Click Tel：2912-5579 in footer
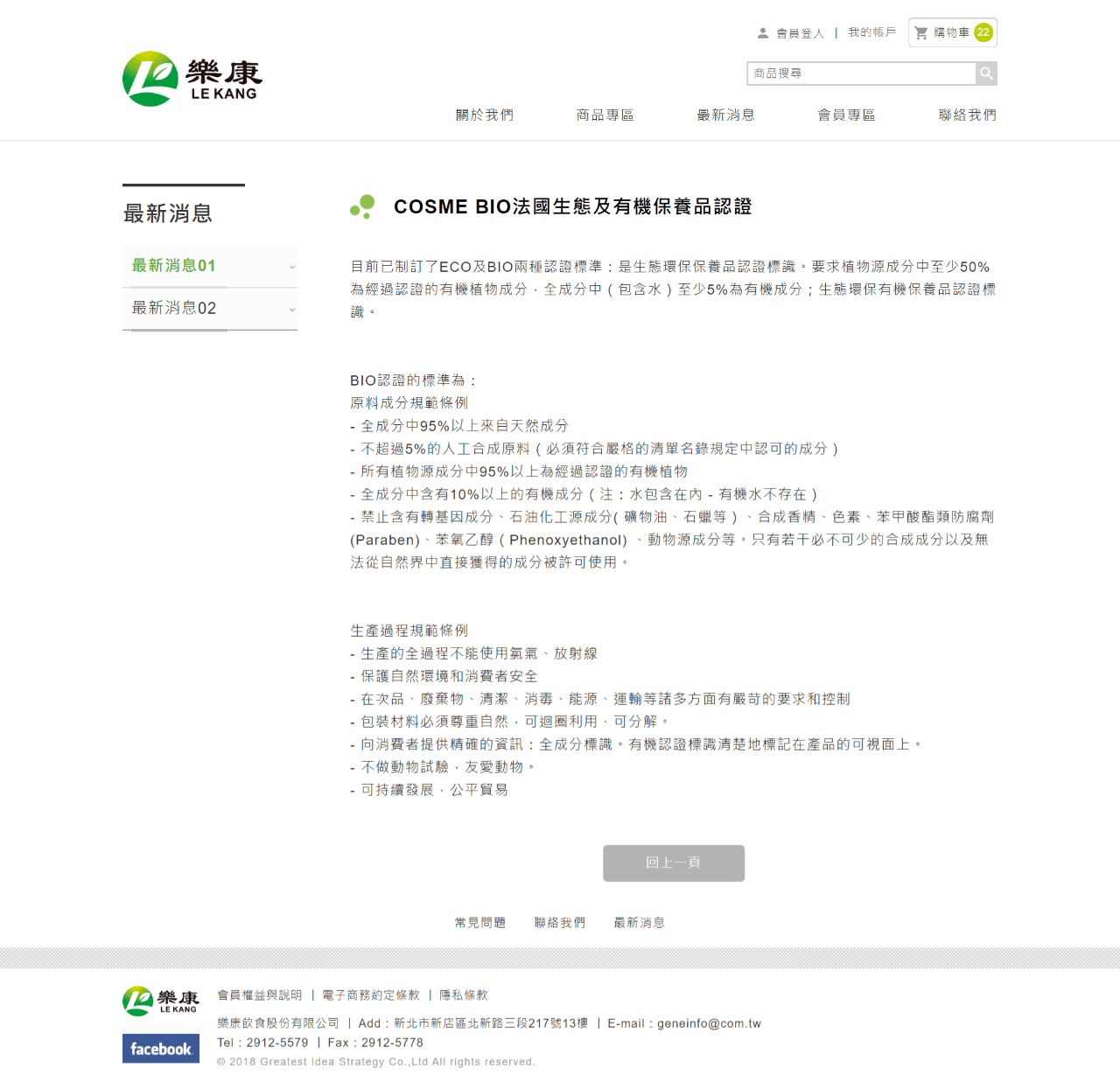The image size is (1120, 1089). coord(262,1043)
